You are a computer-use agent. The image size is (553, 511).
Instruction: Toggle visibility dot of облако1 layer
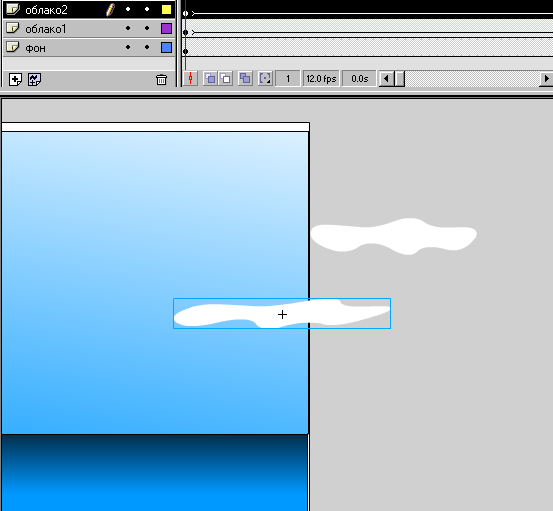tap(128, 28)
